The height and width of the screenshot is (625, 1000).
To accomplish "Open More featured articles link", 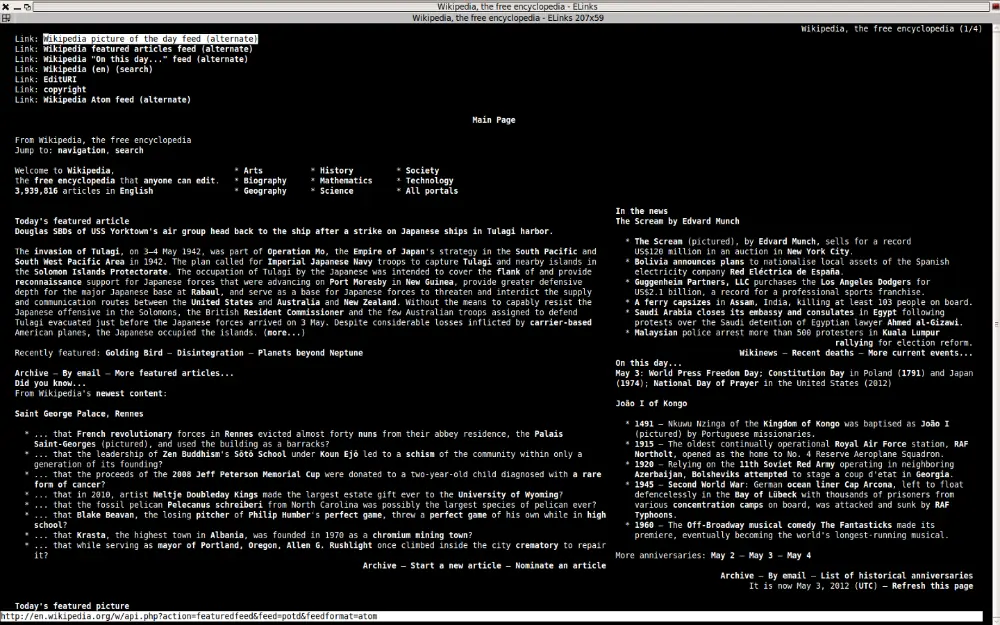I will (174, 374).
